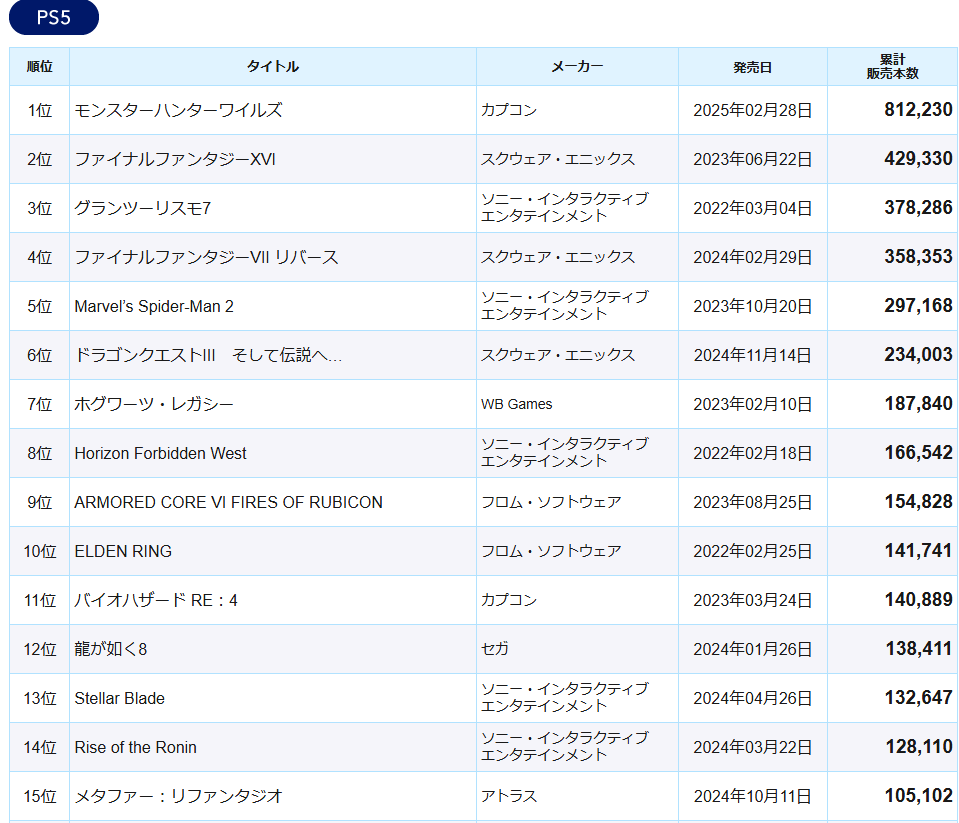This screenshot has width=959, height=823.
Task: Click release date 2023年10月20日
Action: click(752, 306)
